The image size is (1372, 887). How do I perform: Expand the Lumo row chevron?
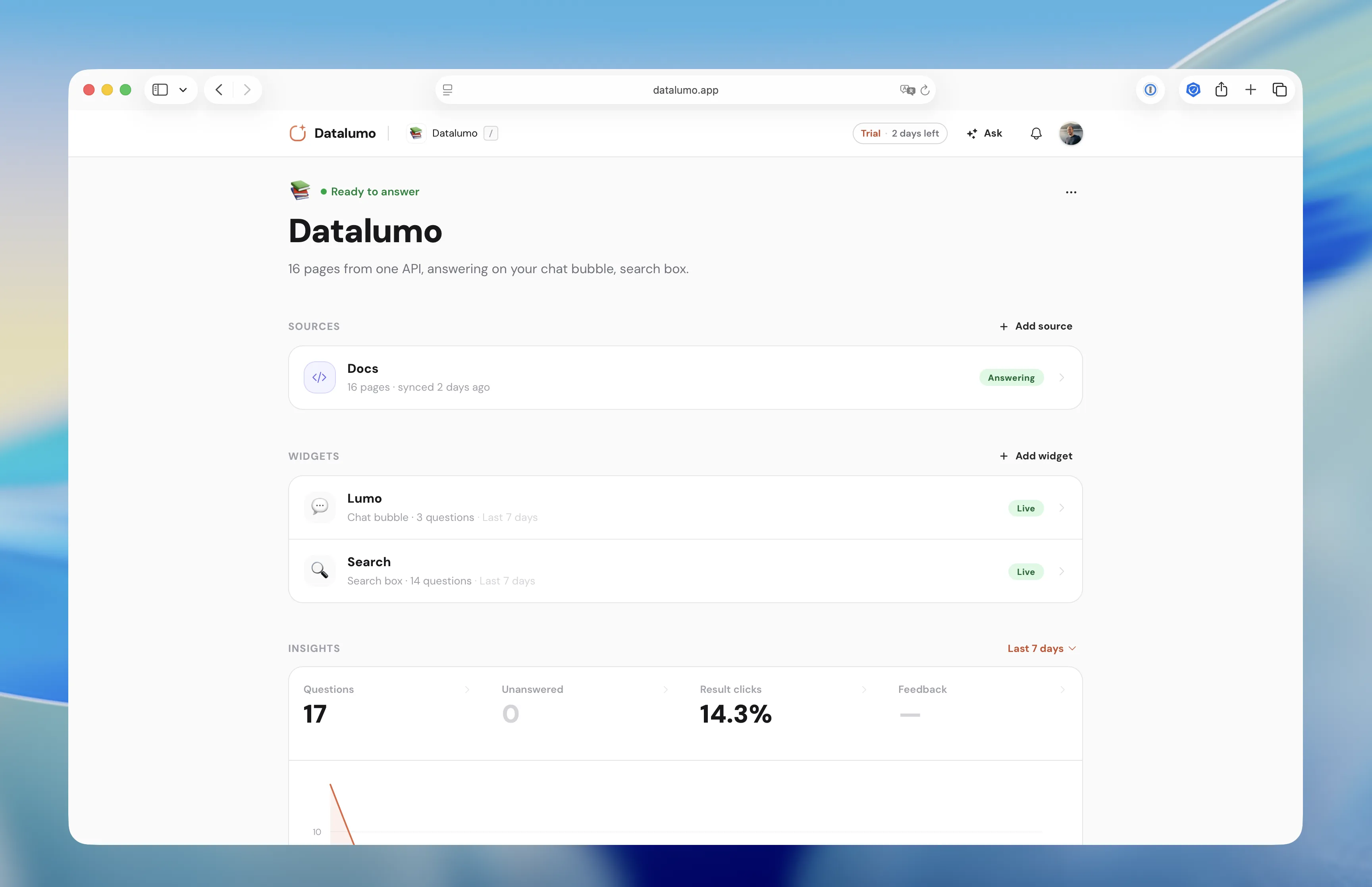click(x=1062, y=507)
